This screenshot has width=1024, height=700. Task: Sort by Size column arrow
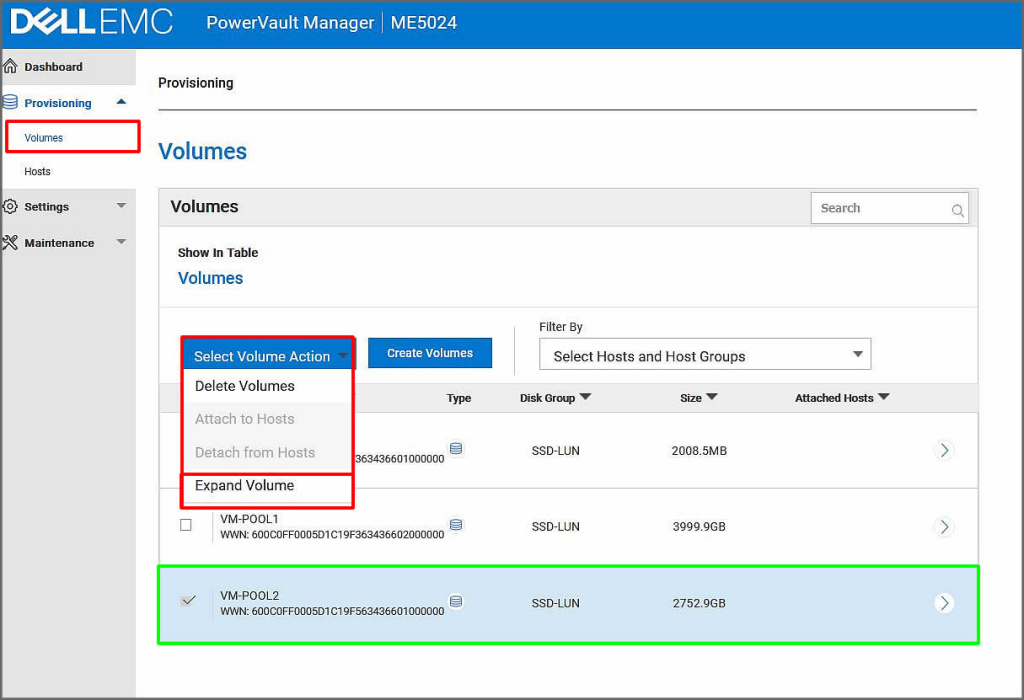tap(712, 397)
